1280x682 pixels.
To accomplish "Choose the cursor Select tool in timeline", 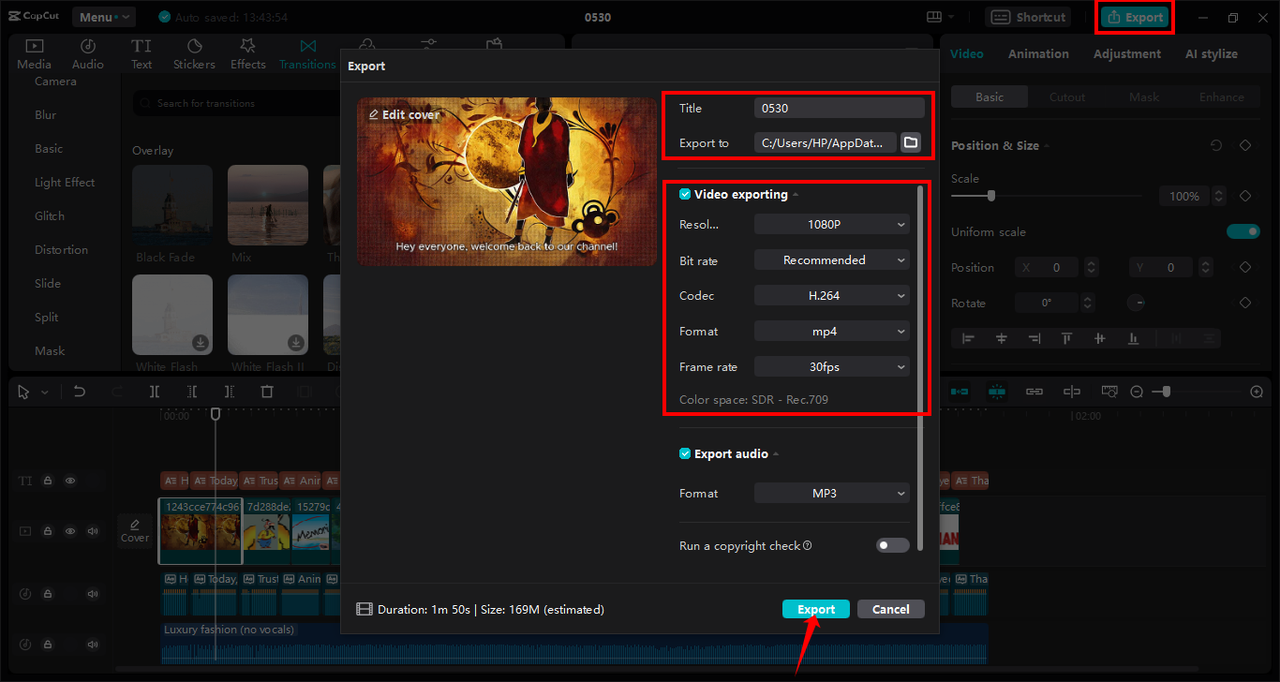I will pyautogui.click(x=25, y=392).
